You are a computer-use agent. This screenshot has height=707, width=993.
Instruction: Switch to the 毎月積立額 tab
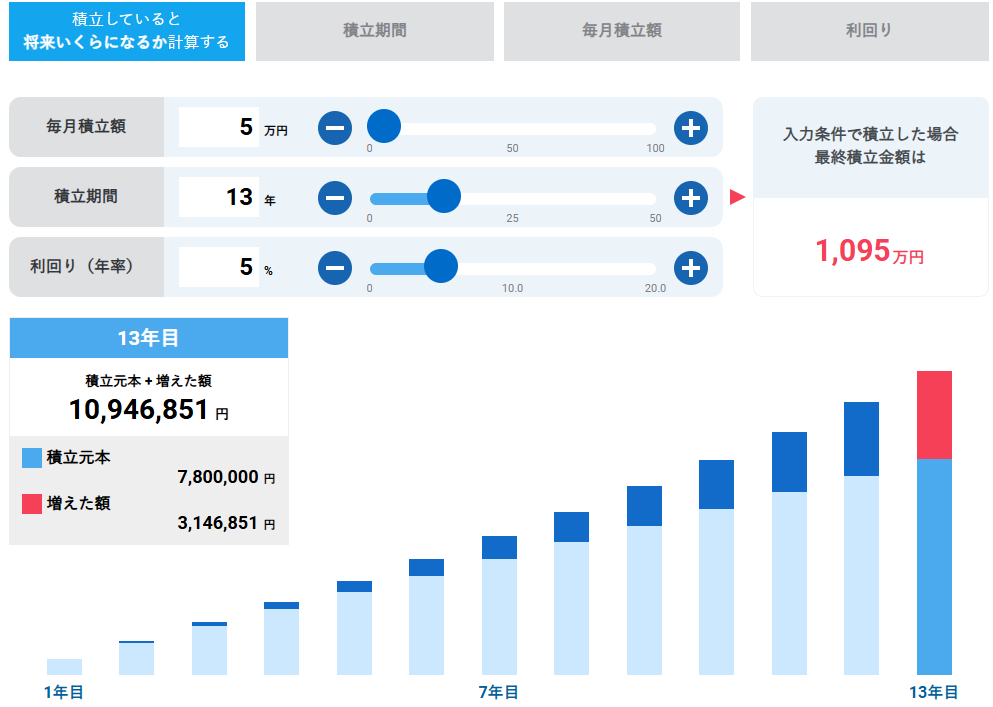621,31
